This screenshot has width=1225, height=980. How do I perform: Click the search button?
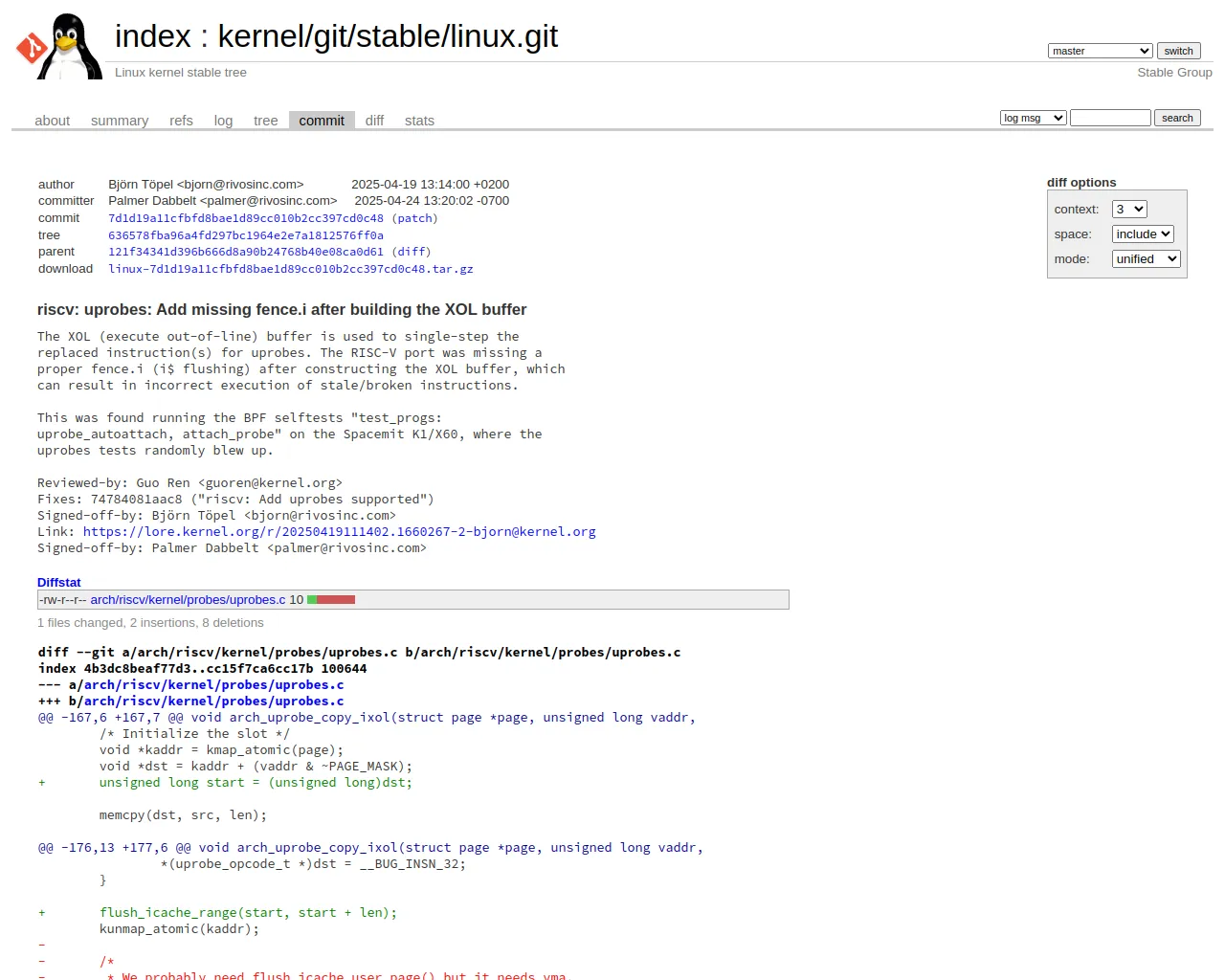1177,118
